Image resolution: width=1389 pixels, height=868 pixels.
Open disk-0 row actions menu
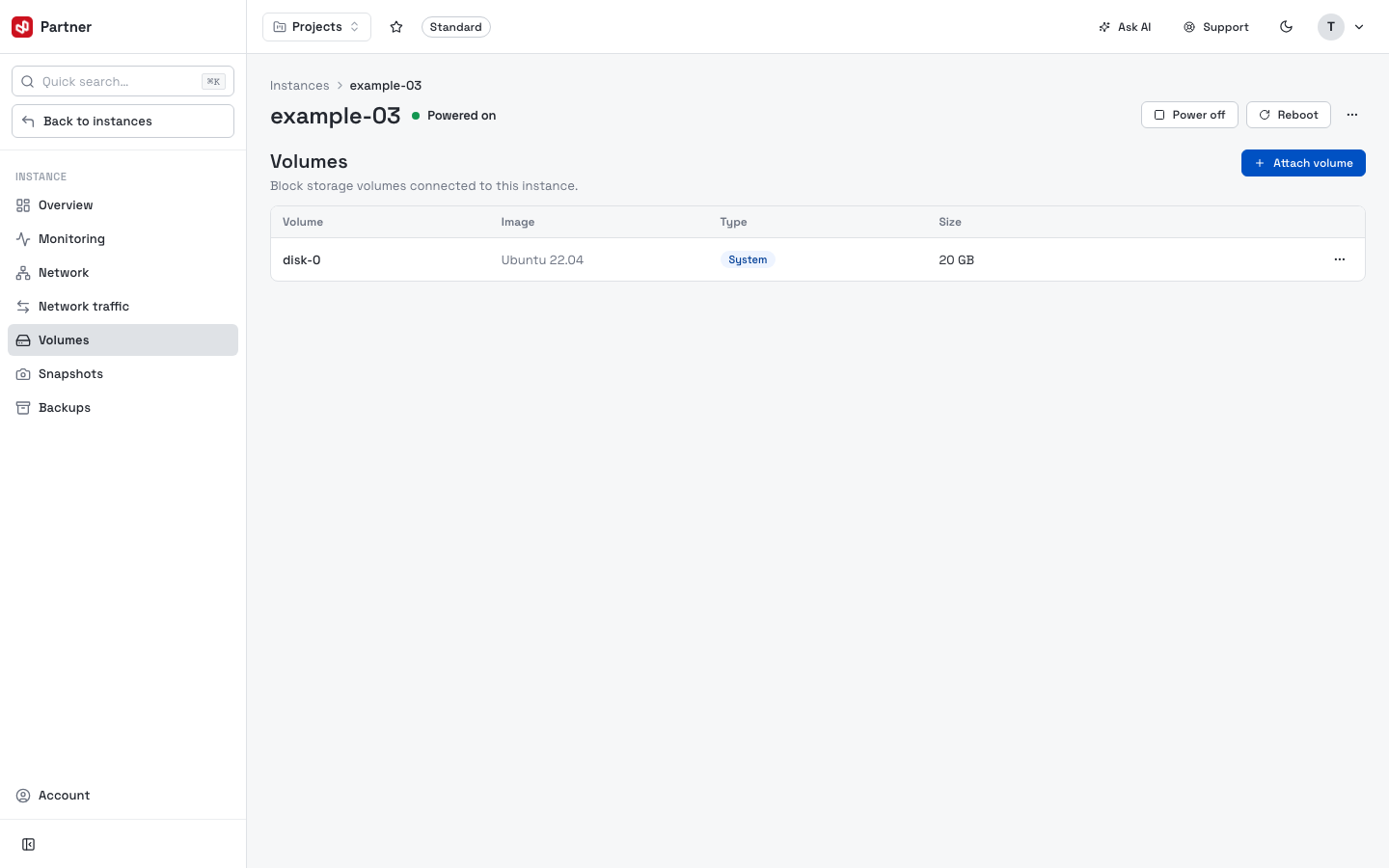(x=1340, y=259)
